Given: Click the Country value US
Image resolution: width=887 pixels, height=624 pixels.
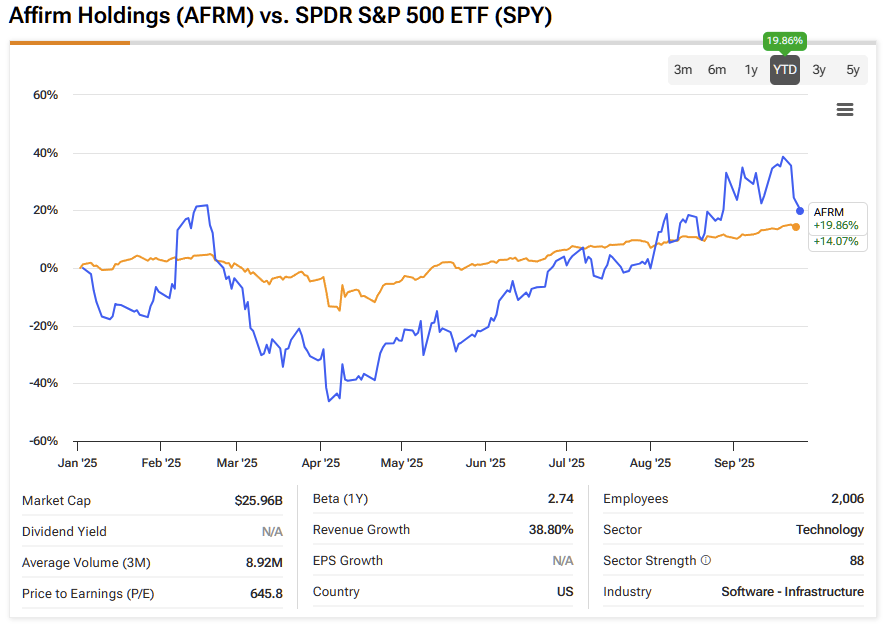Looking at the screenshot, I should click(565, 592).
